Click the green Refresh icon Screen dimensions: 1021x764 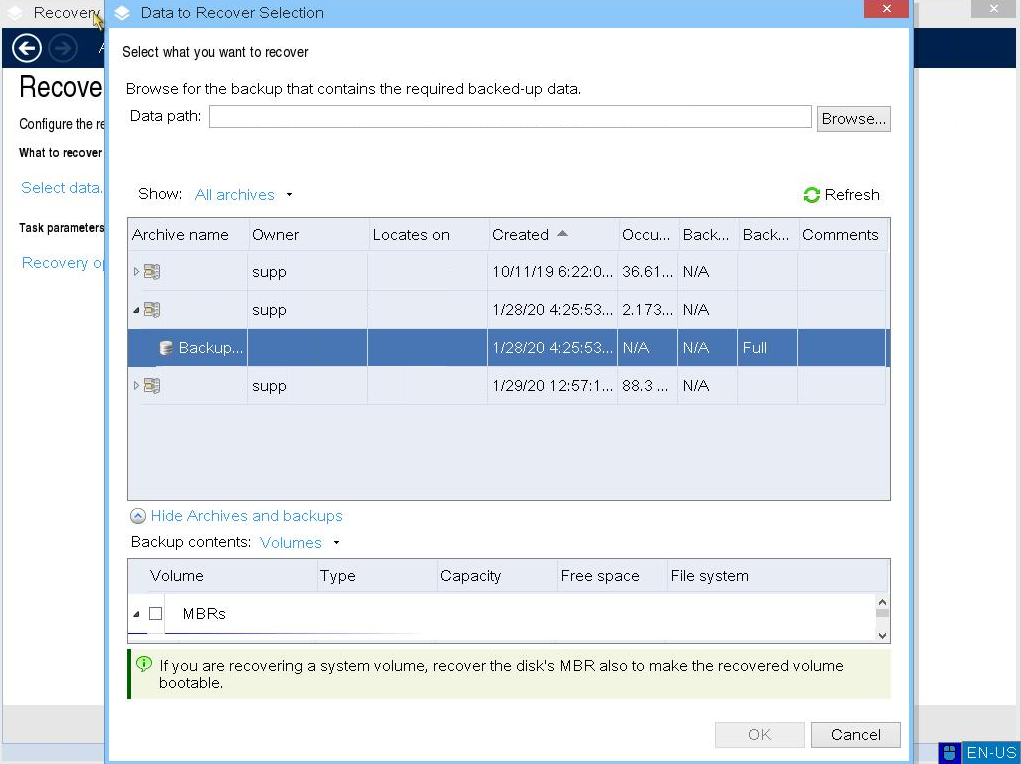[x=811, y=195]
